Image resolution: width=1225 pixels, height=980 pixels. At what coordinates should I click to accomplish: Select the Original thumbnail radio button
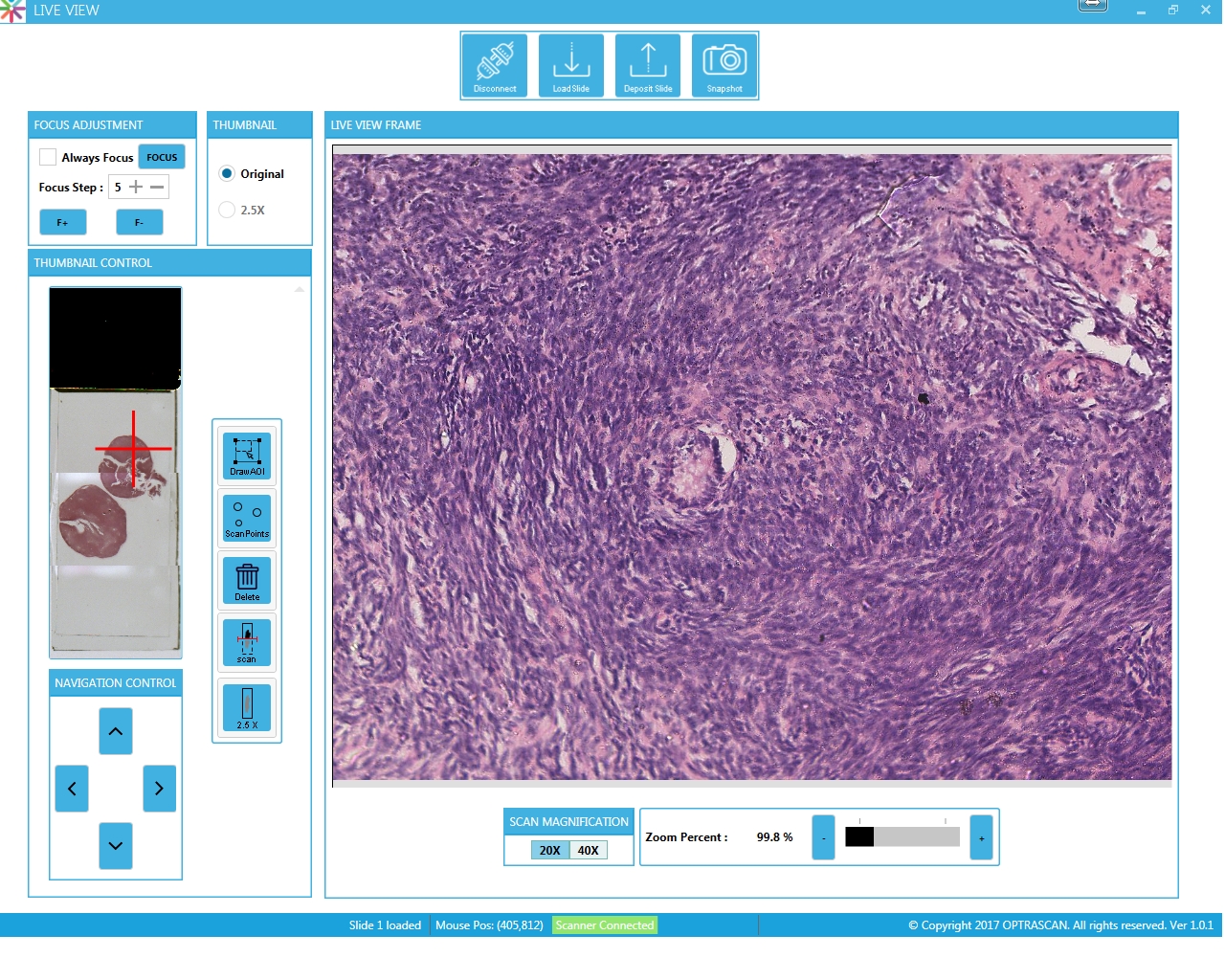click(x=227, y=174)
